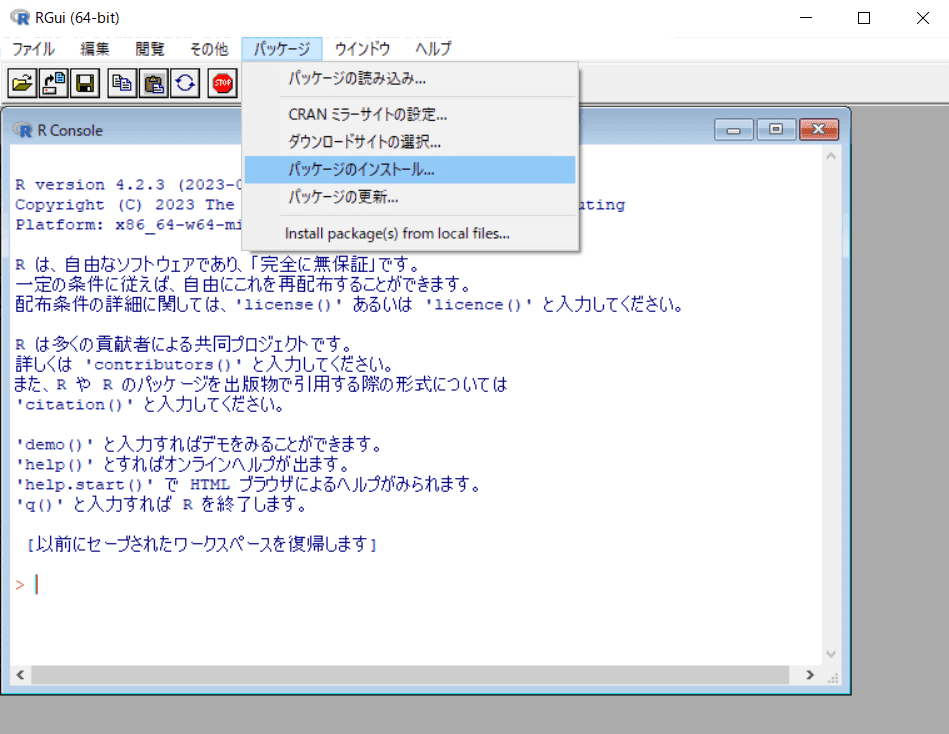The height and width of the screenshot is (734, 949).
Task: Open the その他 menu
Action: click(209, 49)
